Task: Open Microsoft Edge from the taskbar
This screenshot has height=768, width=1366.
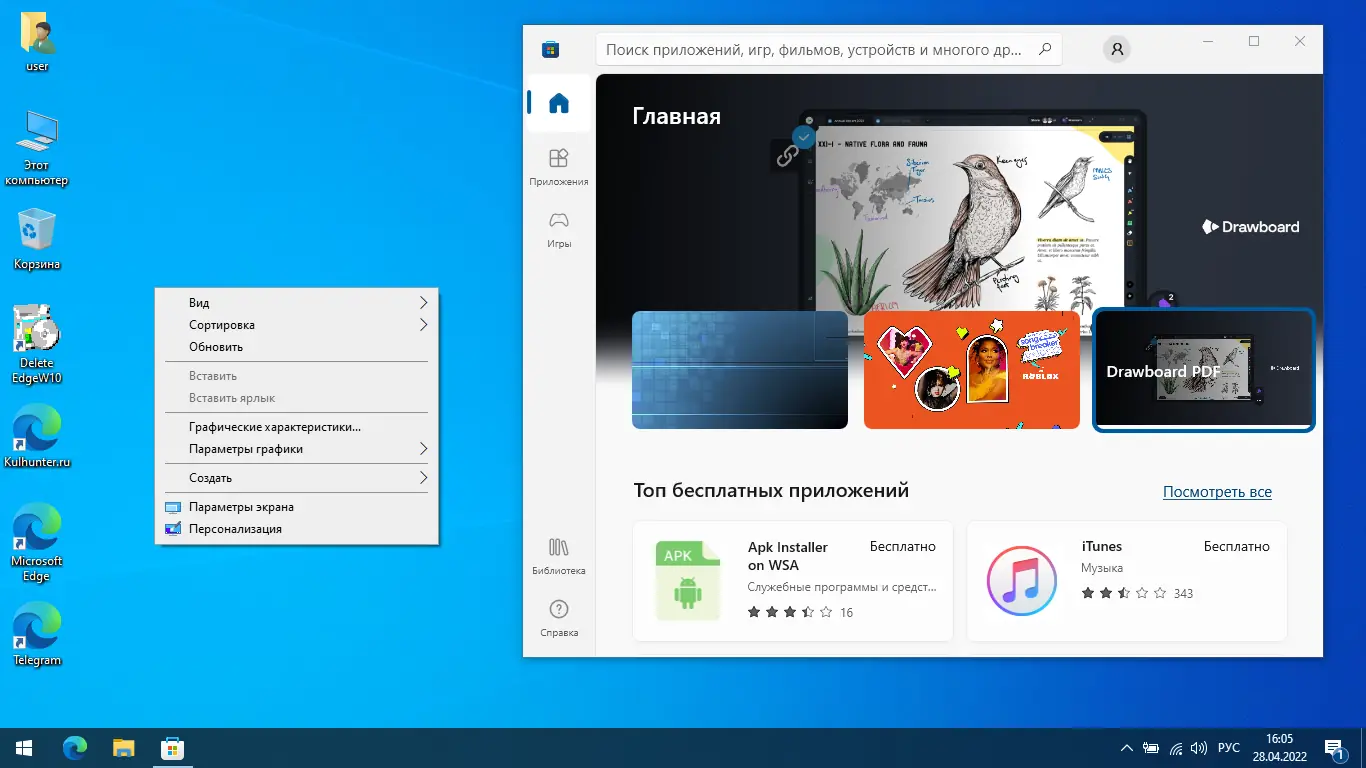Action: click(74, 747)
